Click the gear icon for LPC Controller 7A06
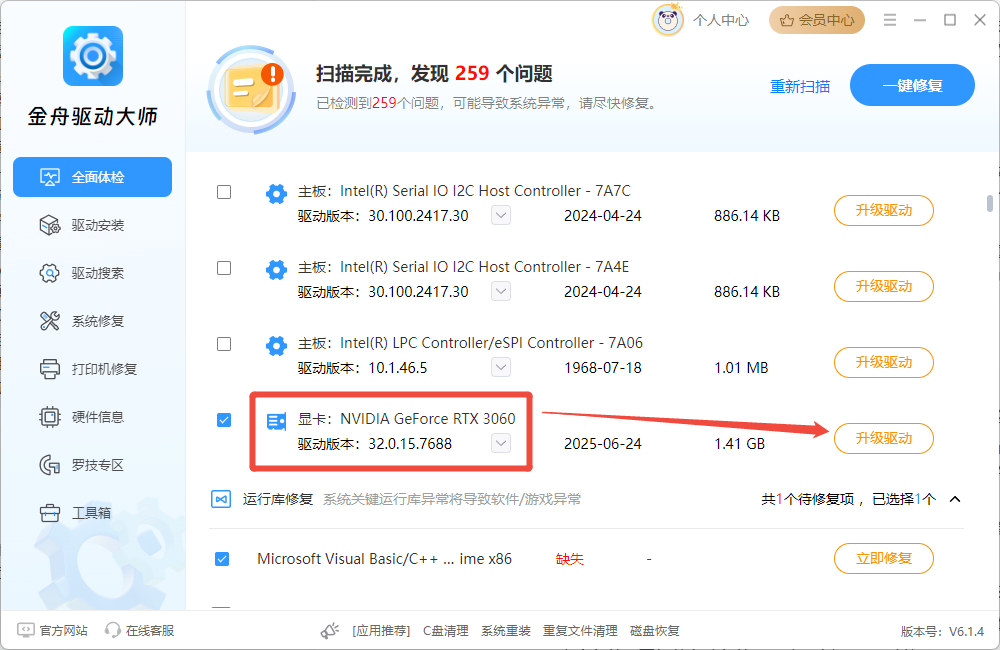 (276, 346)
